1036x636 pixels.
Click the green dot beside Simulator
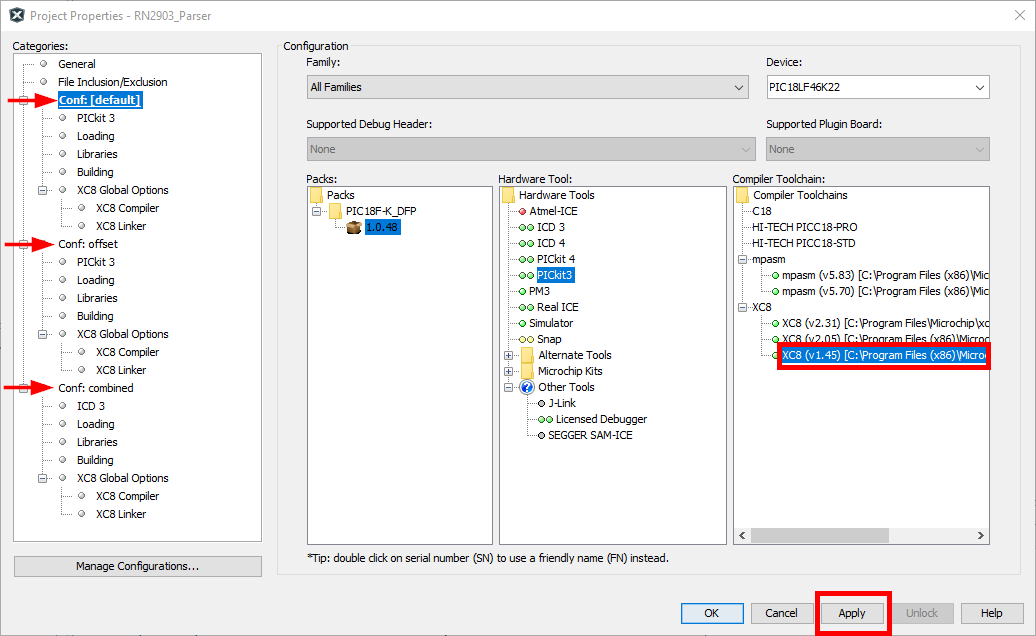pos(523,324)
